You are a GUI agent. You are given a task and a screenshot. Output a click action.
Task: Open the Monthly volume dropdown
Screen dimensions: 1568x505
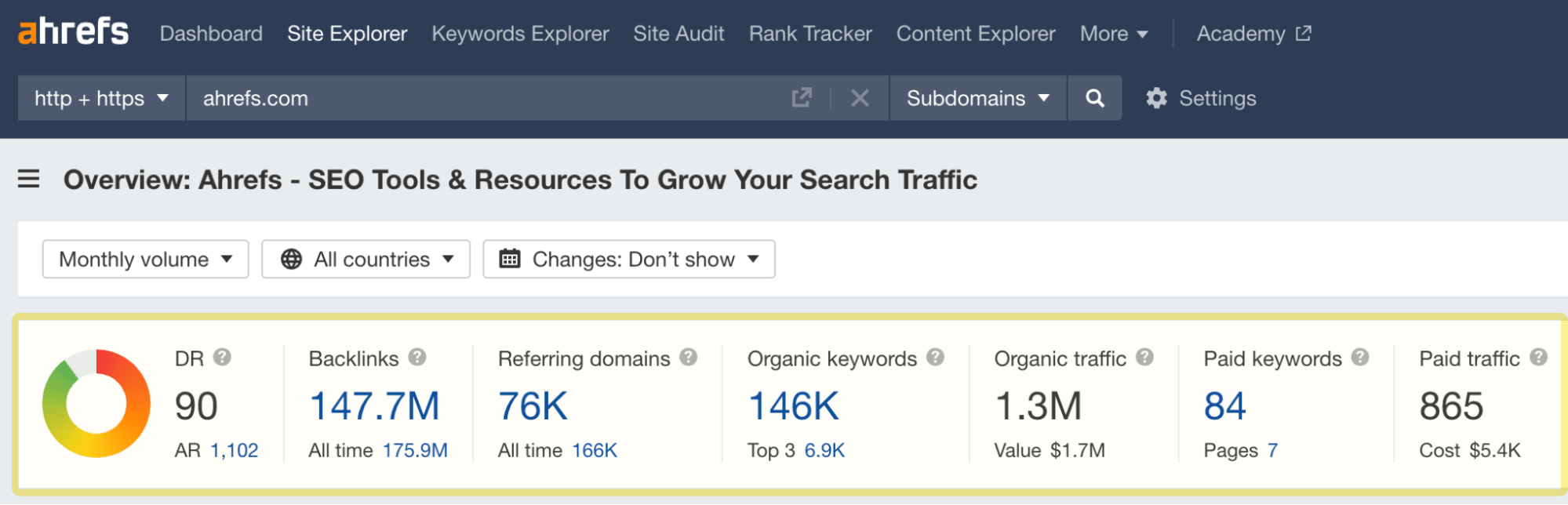click(146, 259)
